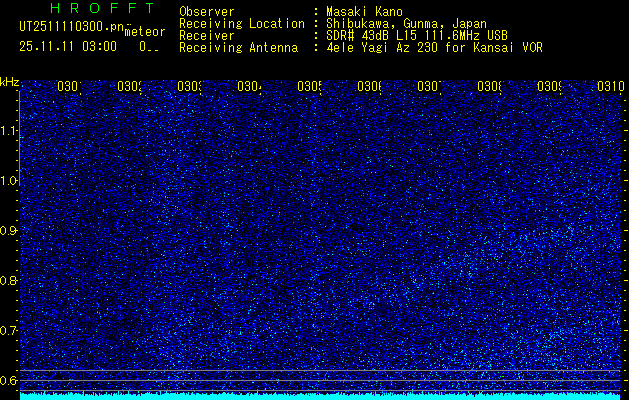Viewport: 629px width, 400px height.
Task: Click the 0301 time marker
Action: [69, 86]
